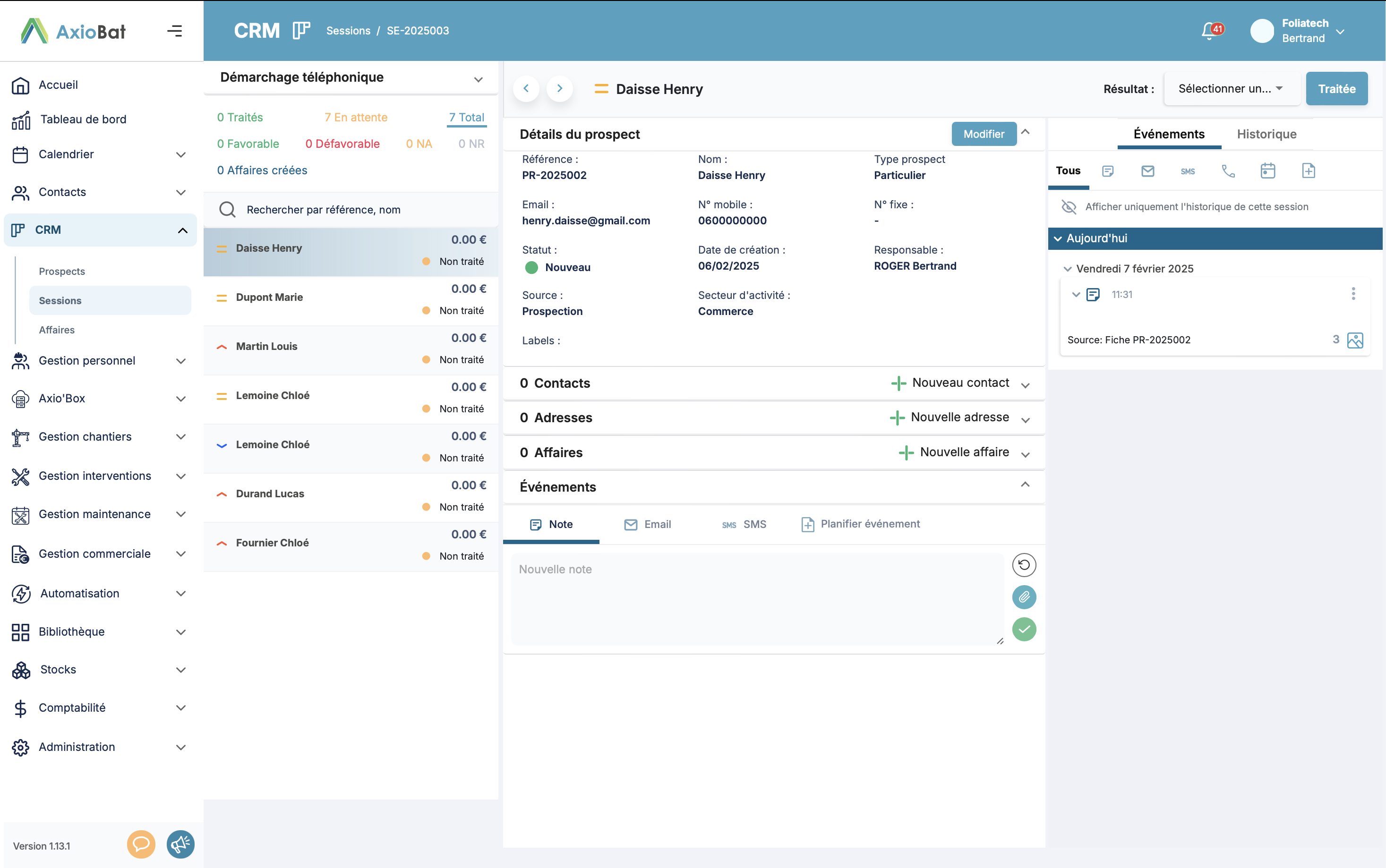
Task: Expand the Démarchage téléphonique dropdown
Action: (x=478, y=79)
